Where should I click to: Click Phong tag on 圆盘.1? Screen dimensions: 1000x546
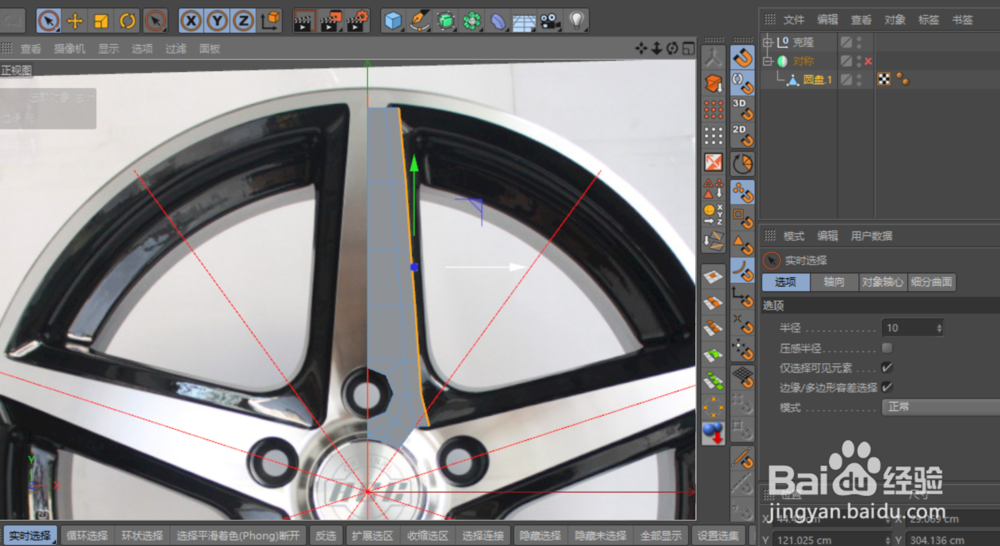[x=902, y=79]
